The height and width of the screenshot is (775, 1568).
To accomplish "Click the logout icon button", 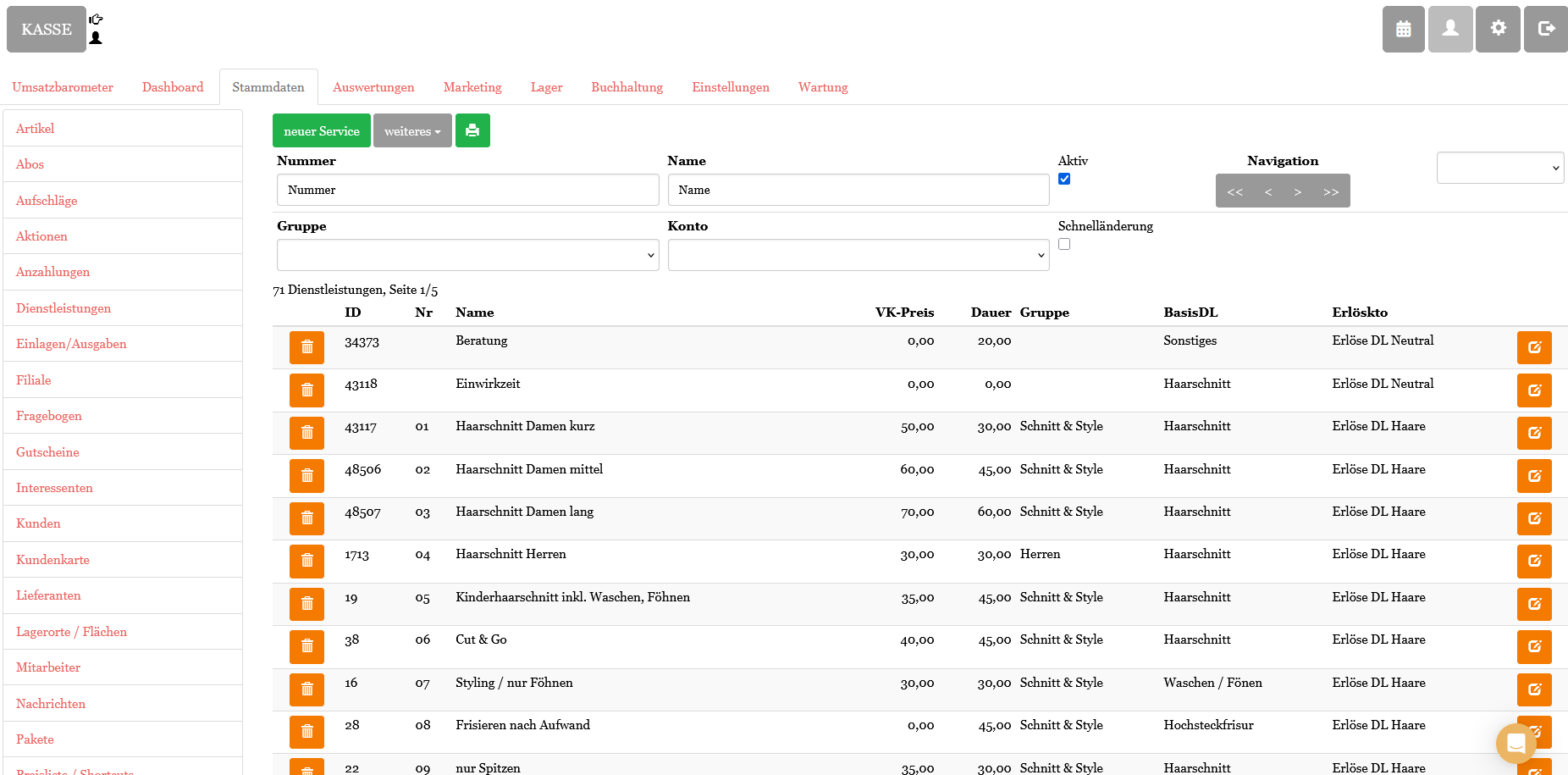I will pos(1545,29).
